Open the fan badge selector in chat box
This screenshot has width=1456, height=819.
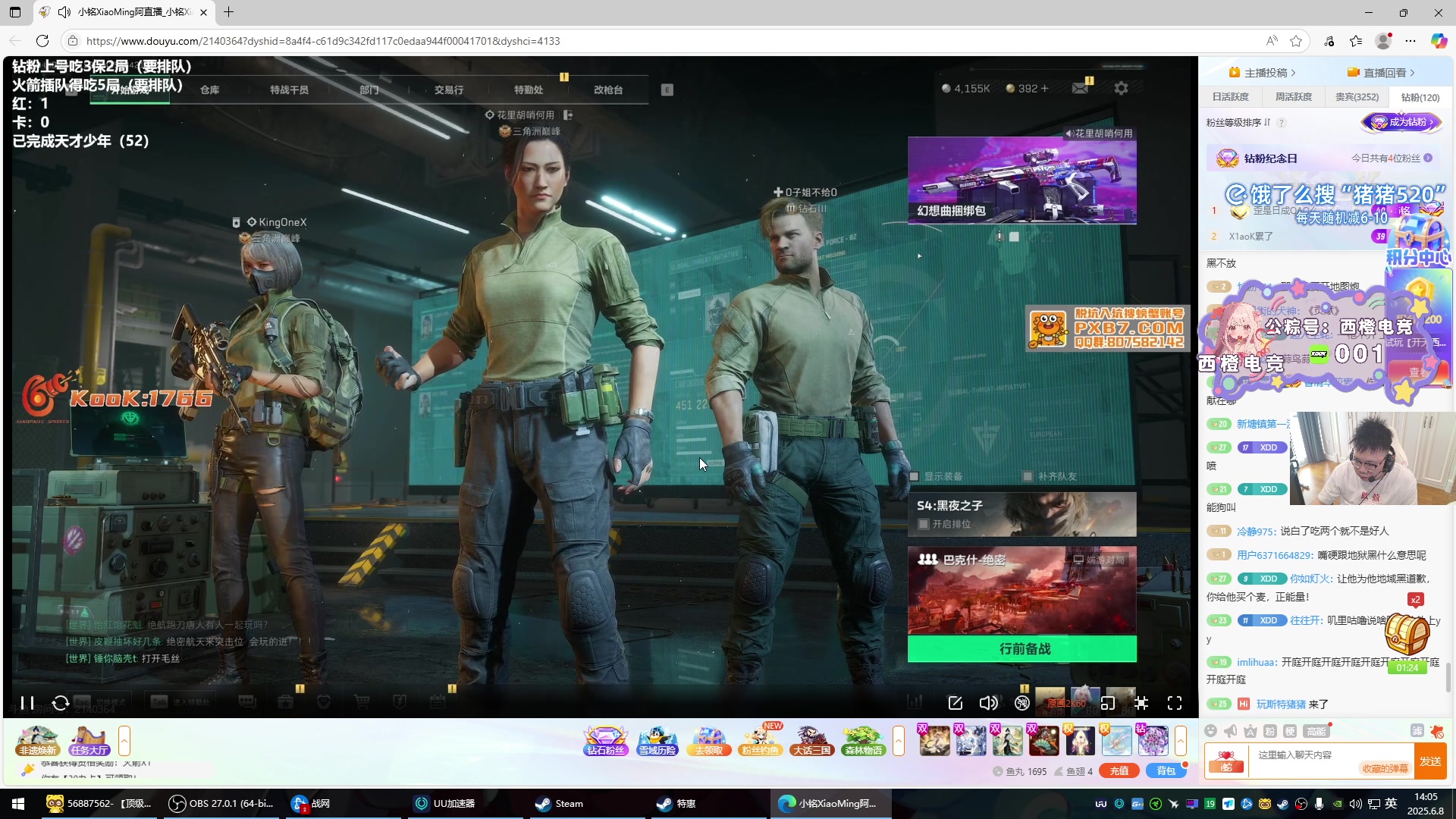pyautogui.click(x=1226, y=761)
